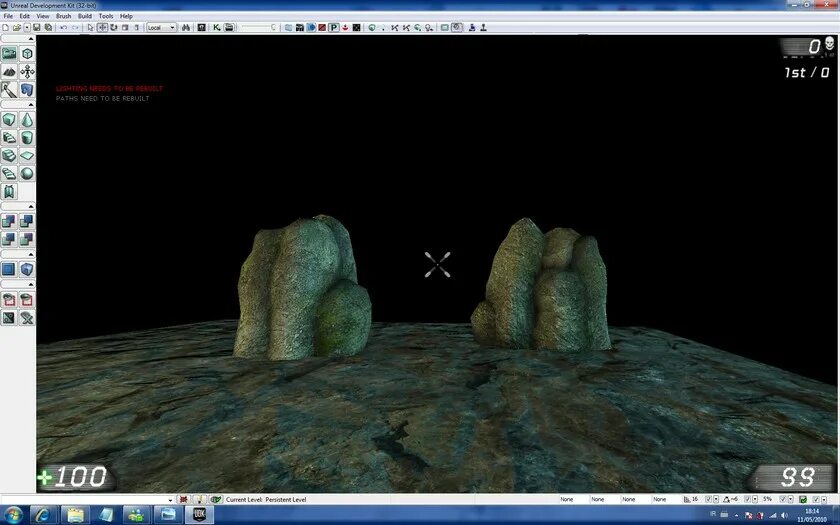Image resolution: width=840 pixels, height=525 pixels.
Task: Build a Sphere (tetrahedron) brush
Action: (27, 174)
